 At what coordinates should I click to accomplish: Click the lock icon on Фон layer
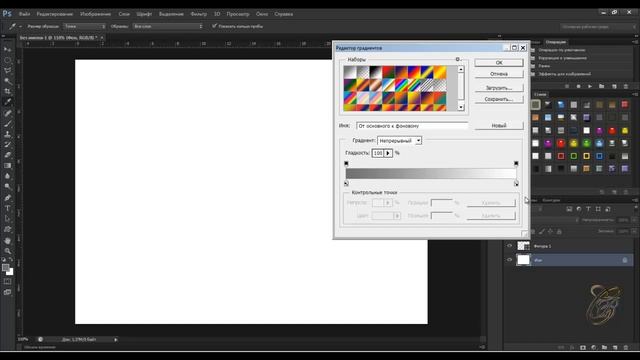click(x=624, y=260)
